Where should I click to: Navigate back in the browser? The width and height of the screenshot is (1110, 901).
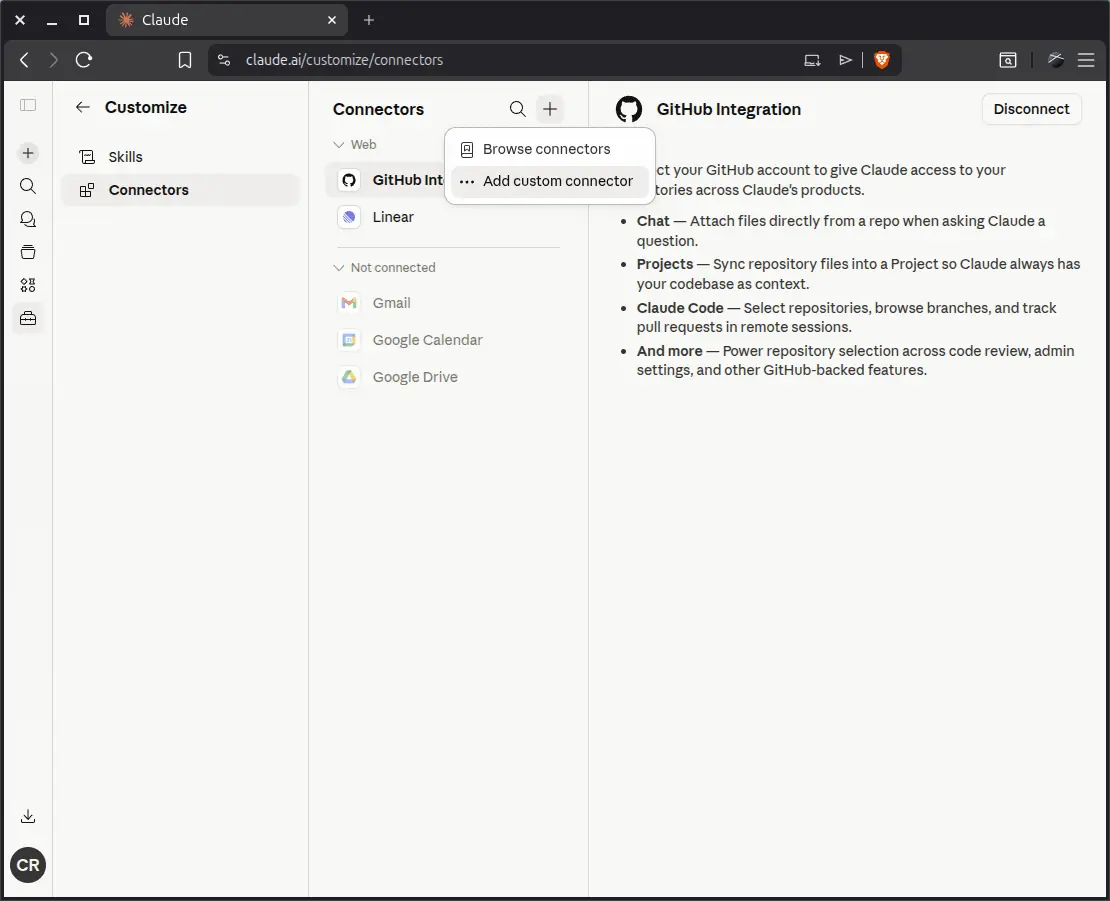pos(24,60)
